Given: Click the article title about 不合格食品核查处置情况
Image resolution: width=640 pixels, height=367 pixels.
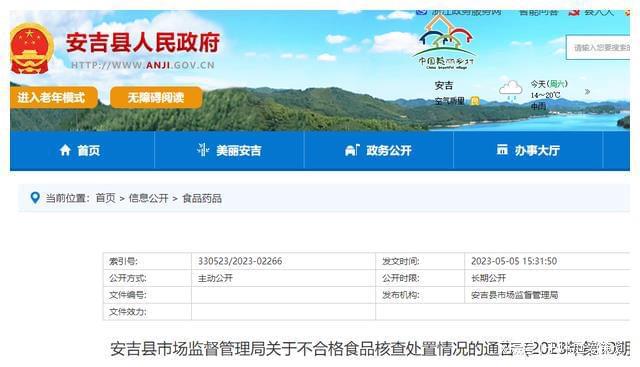Looking at the screenshot, I should click(370, 349).
